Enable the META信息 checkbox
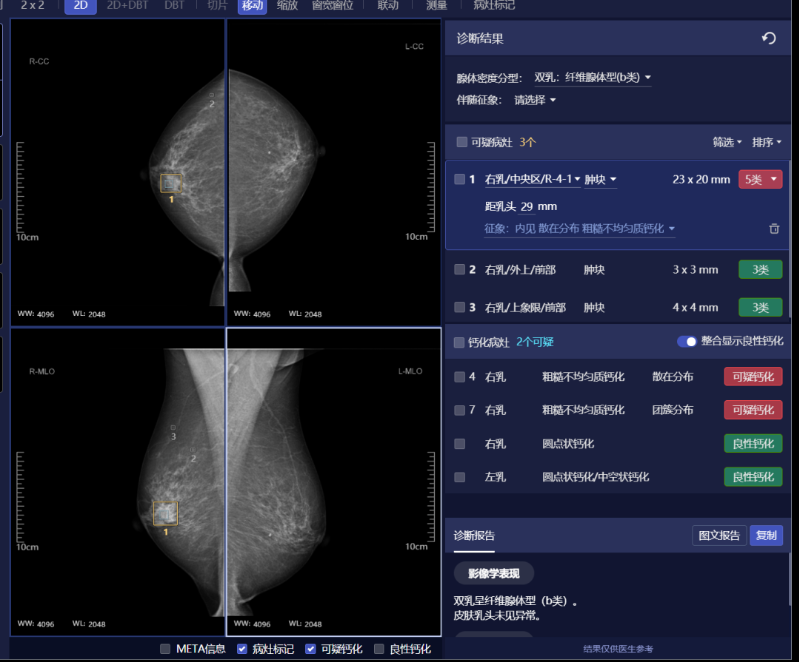Screen dimensions: 799x662 [x=166, y=649]
